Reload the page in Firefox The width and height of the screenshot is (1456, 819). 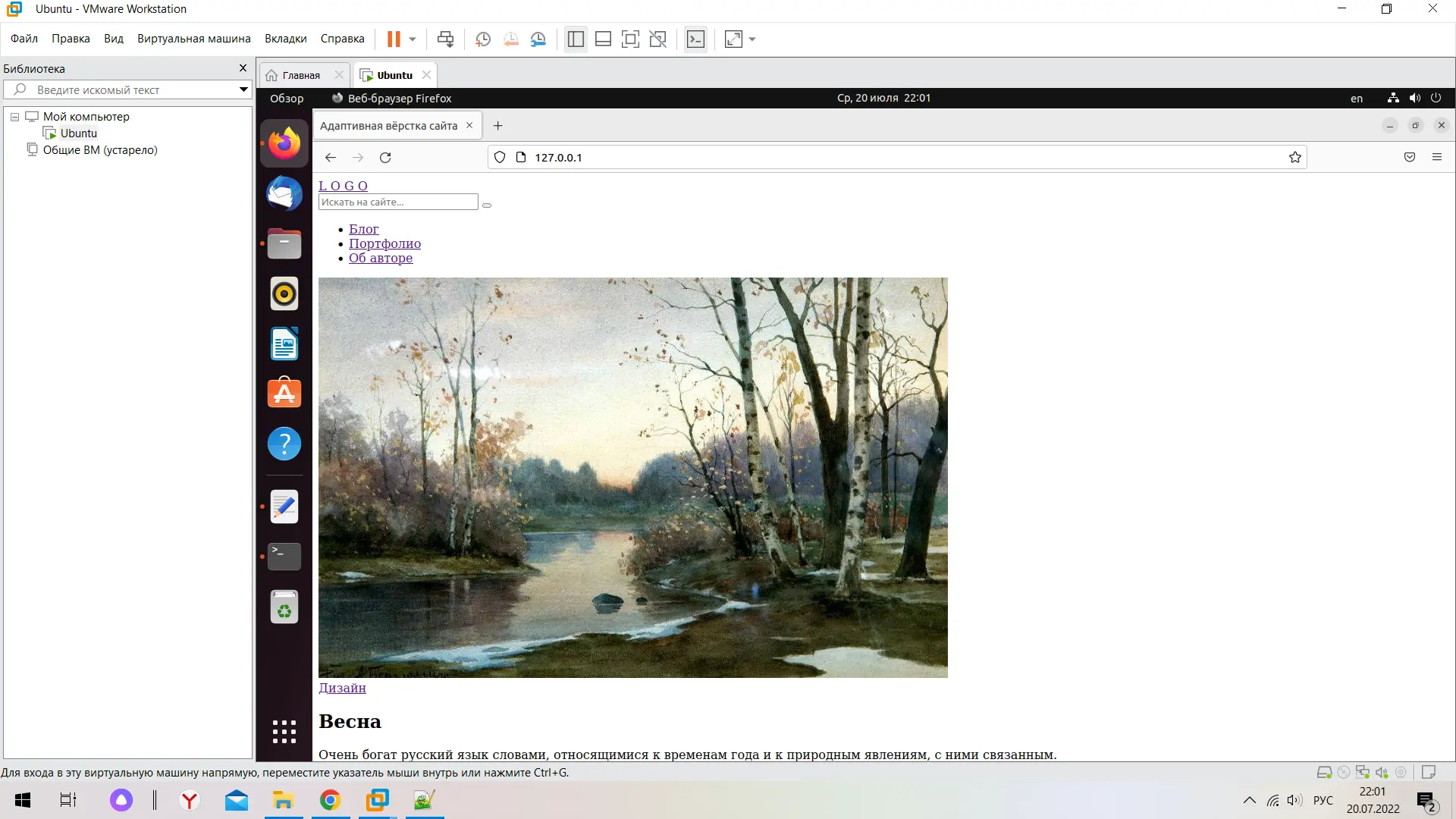(385, 158)
